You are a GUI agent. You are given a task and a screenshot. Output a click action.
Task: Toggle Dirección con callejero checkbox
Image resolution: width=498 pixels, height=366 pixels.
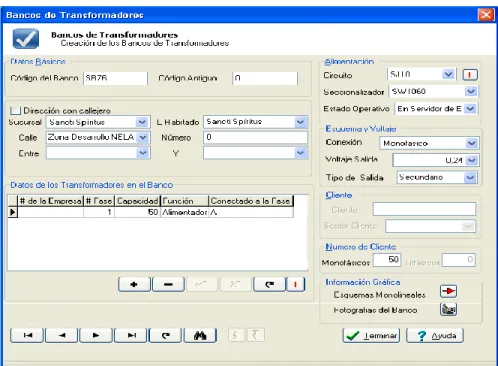(x=15, y=110)
